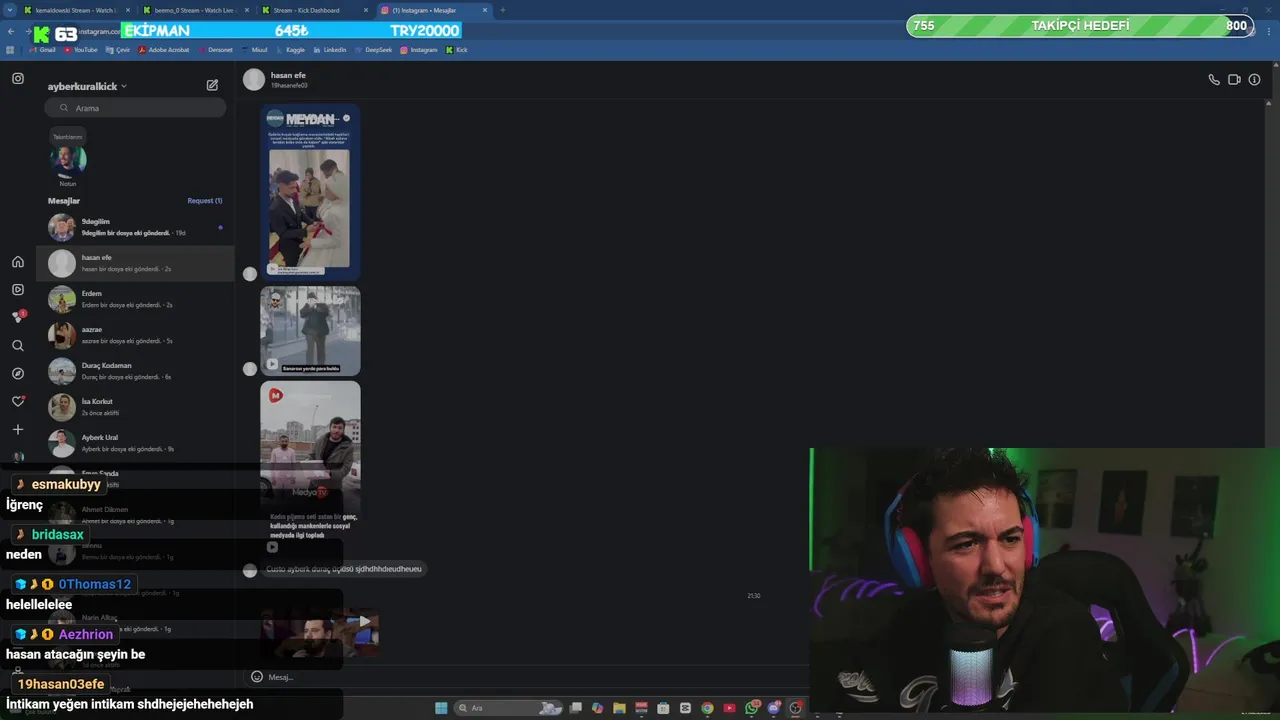
Task: Open Gmail bookmark
Action: click(42, 49)
